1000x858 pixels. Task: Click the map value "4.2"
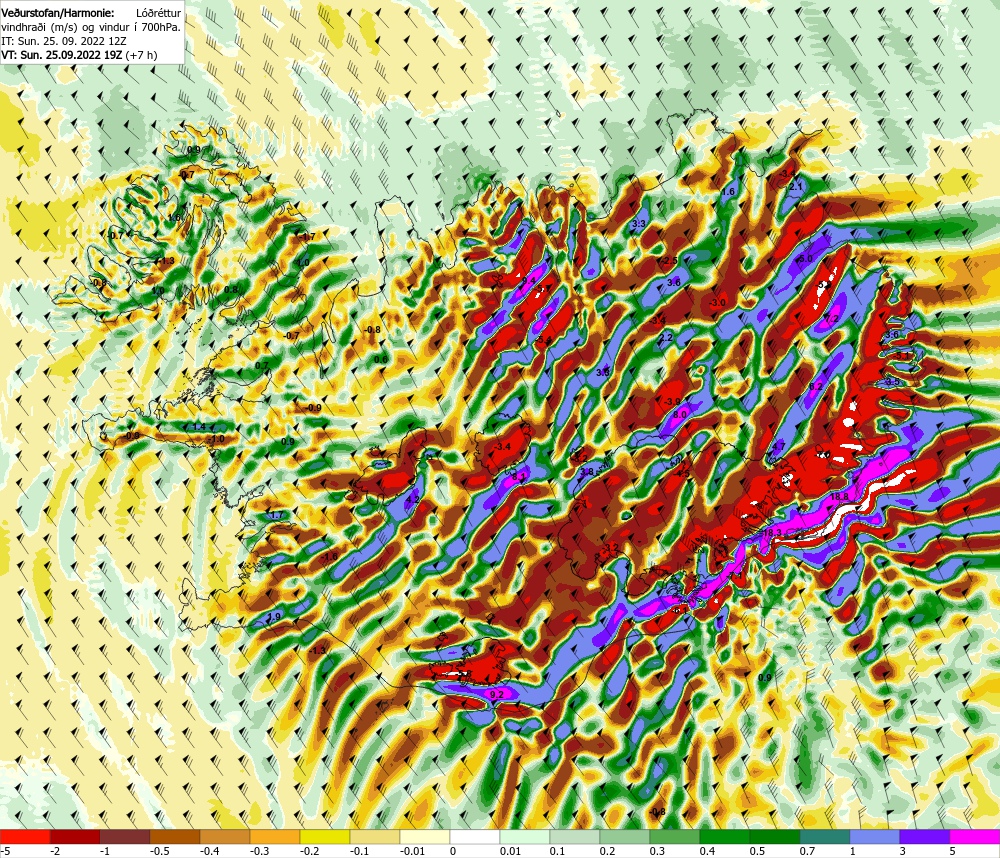coord(412,500)
